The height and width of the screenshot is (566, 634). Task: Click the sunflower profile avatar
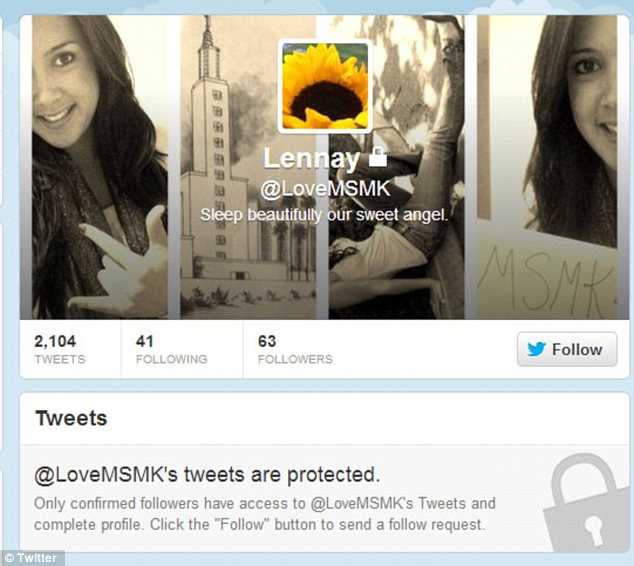(x=325, y=86)
